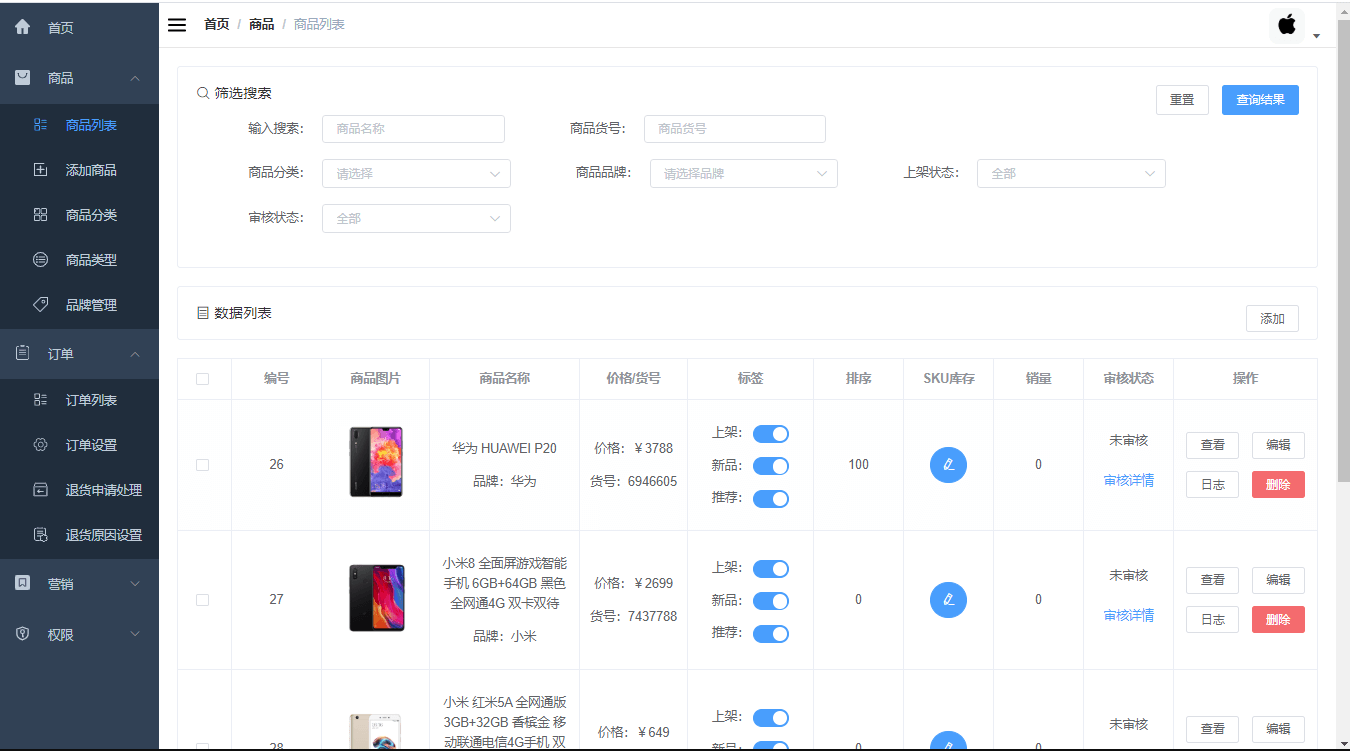Viewport: 1350px width, 751px height.
Task: Click the 商品货号 input field
Action: (735, 128)
